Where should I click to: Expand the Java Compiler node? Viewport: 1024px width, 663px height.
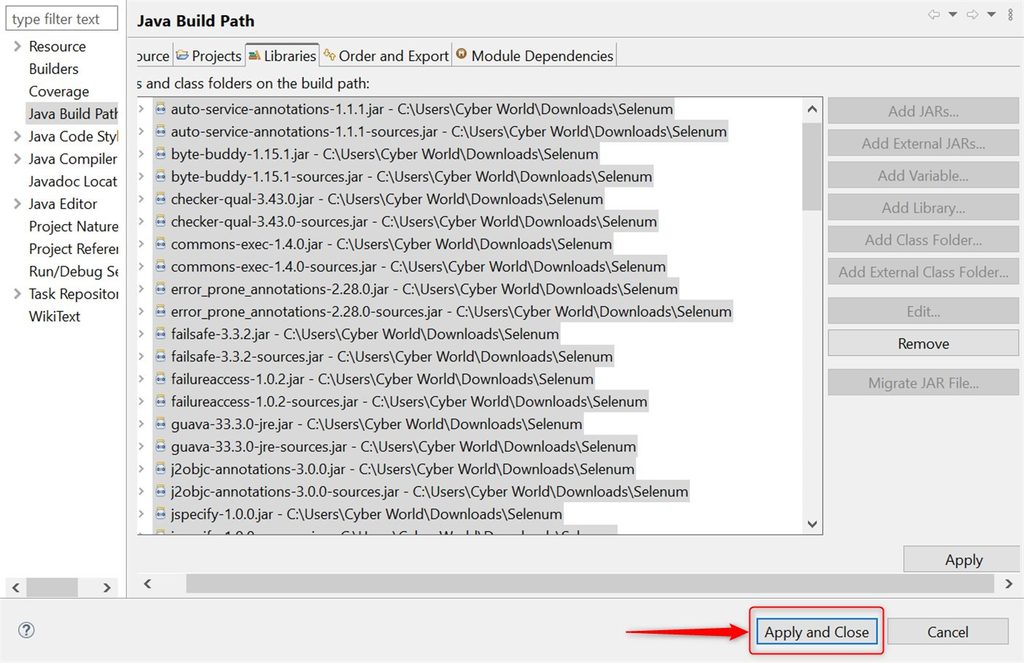tap(17, 159)
